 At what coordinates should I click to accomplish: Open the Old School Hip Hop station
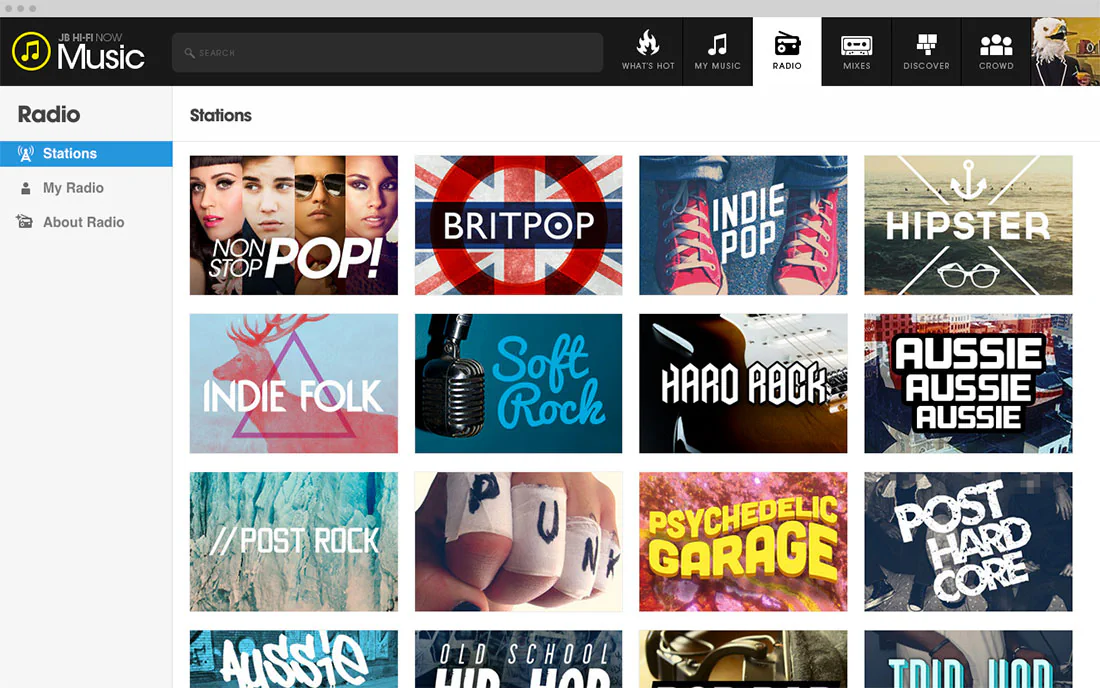tap(518, 659)
